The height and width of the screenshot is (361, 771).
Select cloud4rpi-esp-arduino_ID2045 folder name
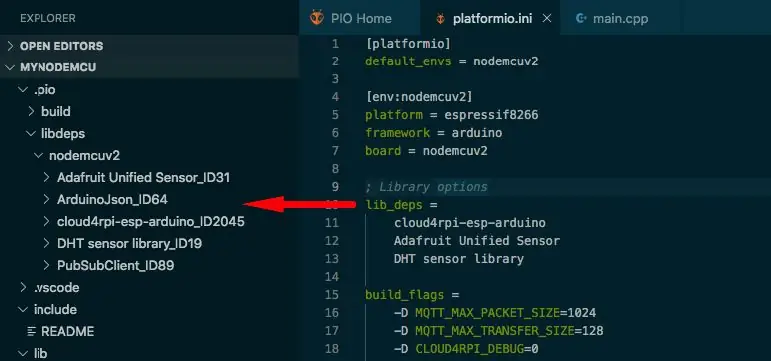(x=150, y=222)
